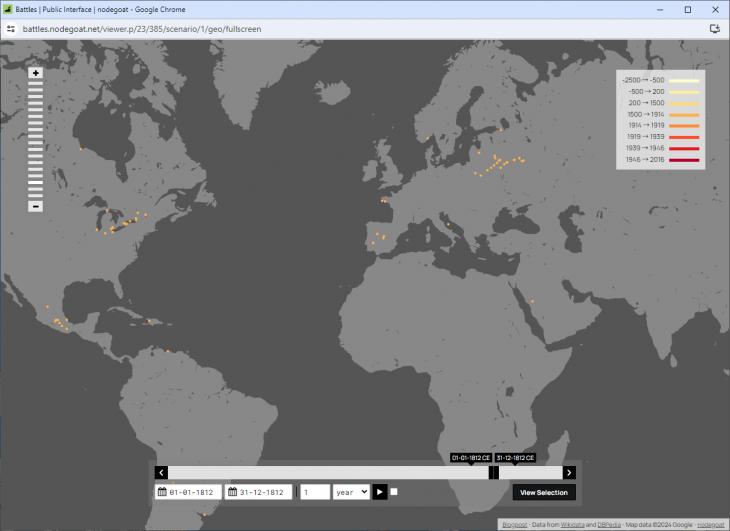The image size is (730, 531).
Task: Click the browser address bar URL
Action: (x=142, y=29)
